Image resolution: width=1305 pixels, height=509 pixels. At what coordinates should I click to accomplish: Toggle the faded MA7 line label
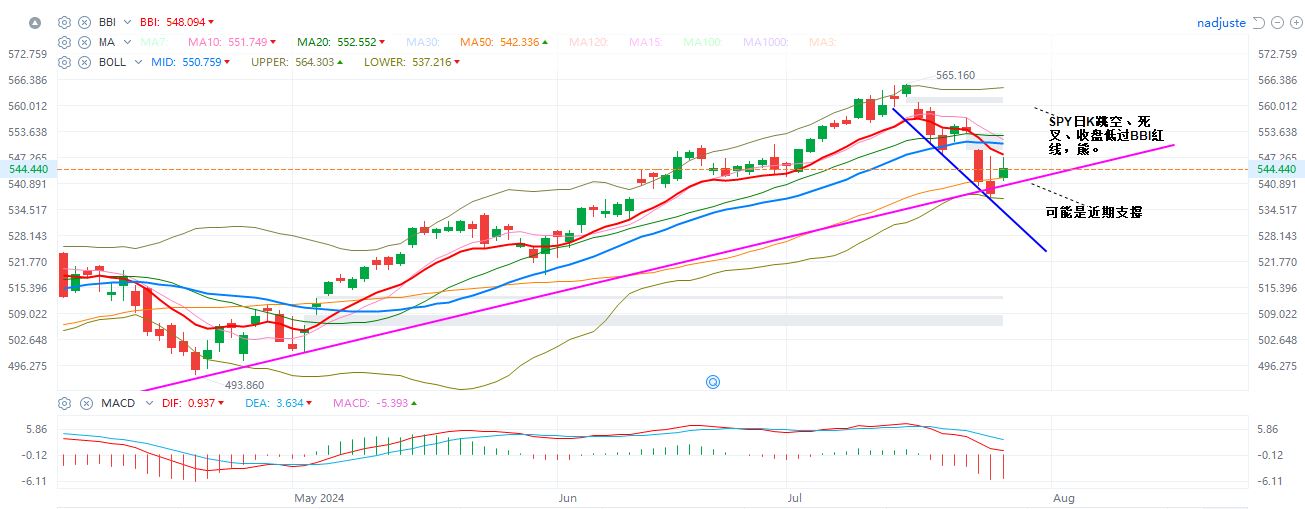click(x=154, y=42)
